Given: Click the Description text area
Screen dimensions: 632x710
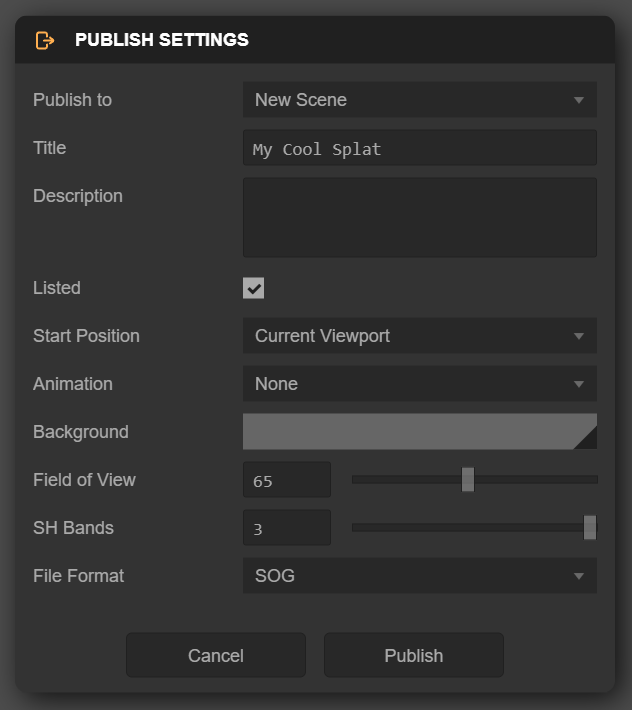Looking at the screenshot, I should pyautogui.click(x=419, y=218).
